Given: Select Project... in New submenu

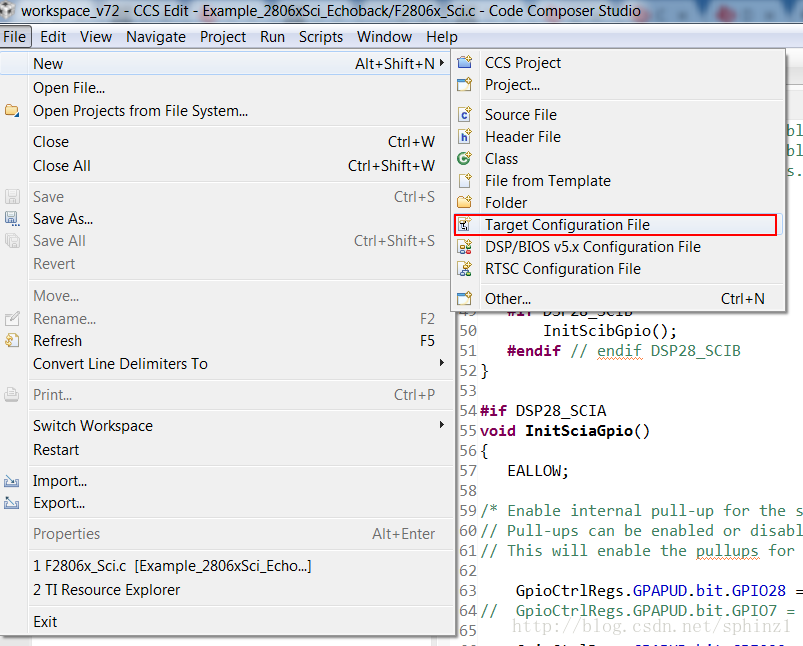Looking at the screenshot, I should tap(618, 85).
